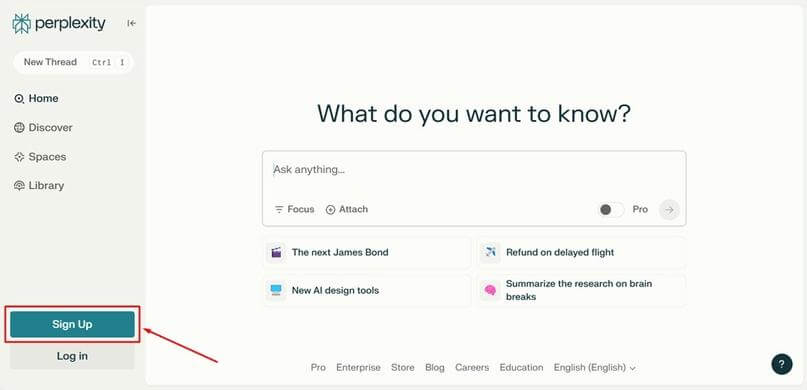Click the airplane icon for flight refund
Screen dimensions: 807x390
[490, 253]
